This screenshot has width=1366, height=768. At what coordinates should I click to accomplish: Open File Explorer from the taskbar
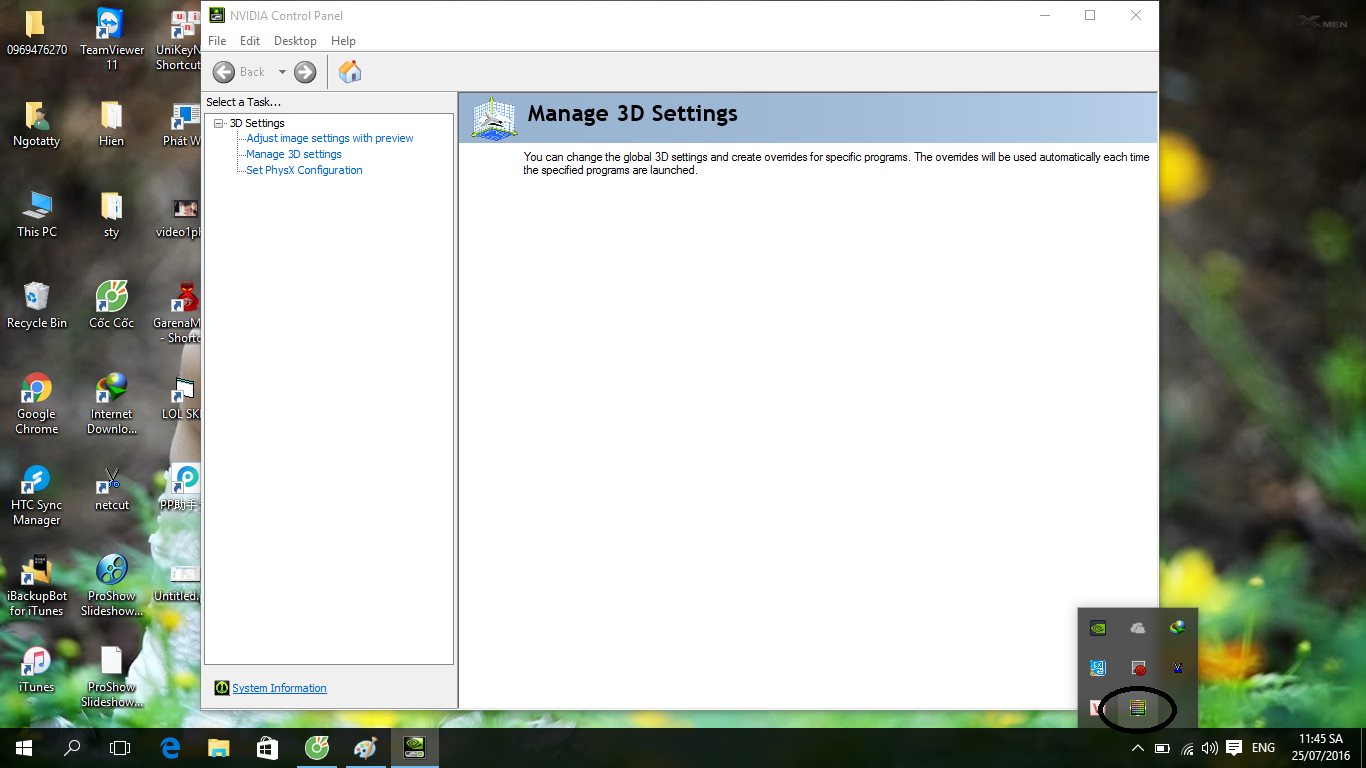point(218,748)
